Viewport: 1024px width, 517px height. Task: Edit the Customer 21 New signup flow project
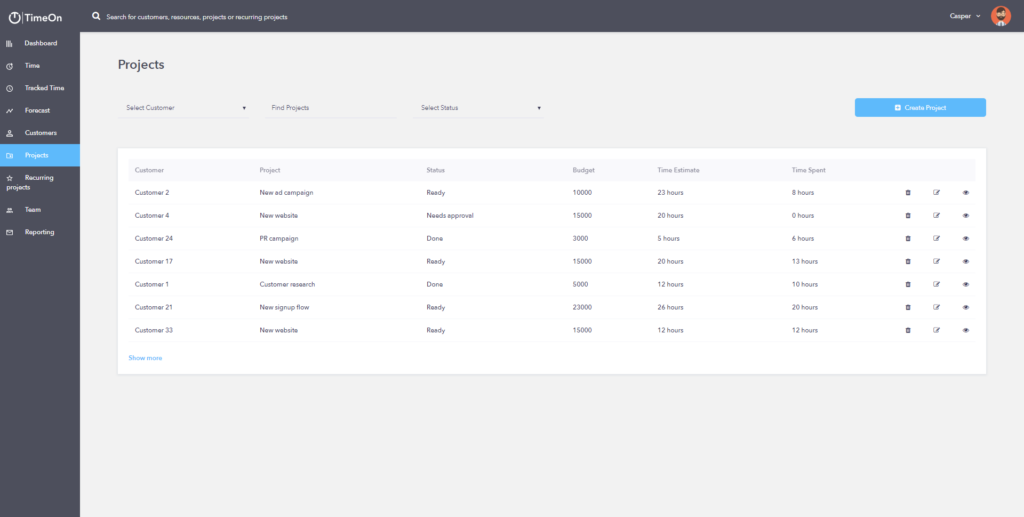[x=936, y=307]
